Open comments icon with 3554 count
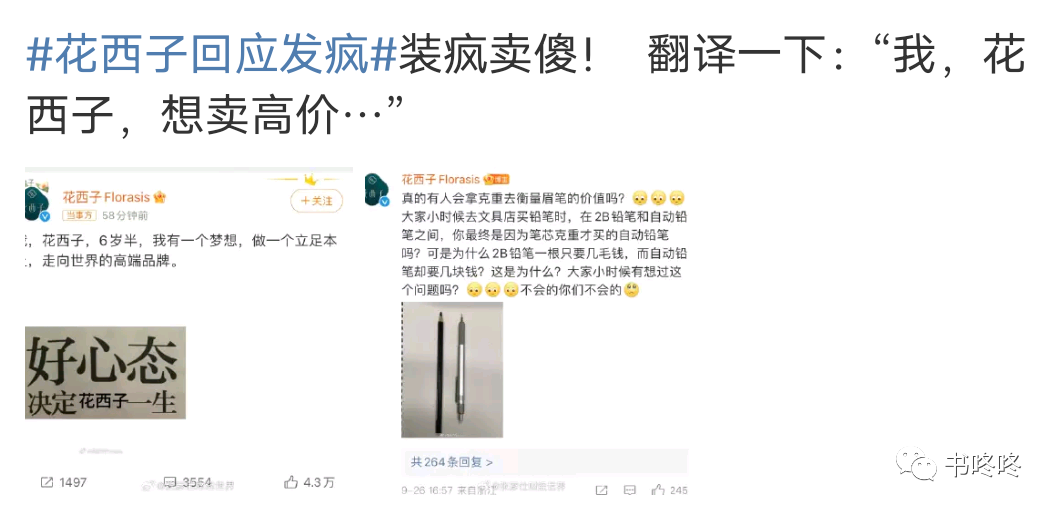The height and width of the screenshot is (512, 1056). point(170,482)
